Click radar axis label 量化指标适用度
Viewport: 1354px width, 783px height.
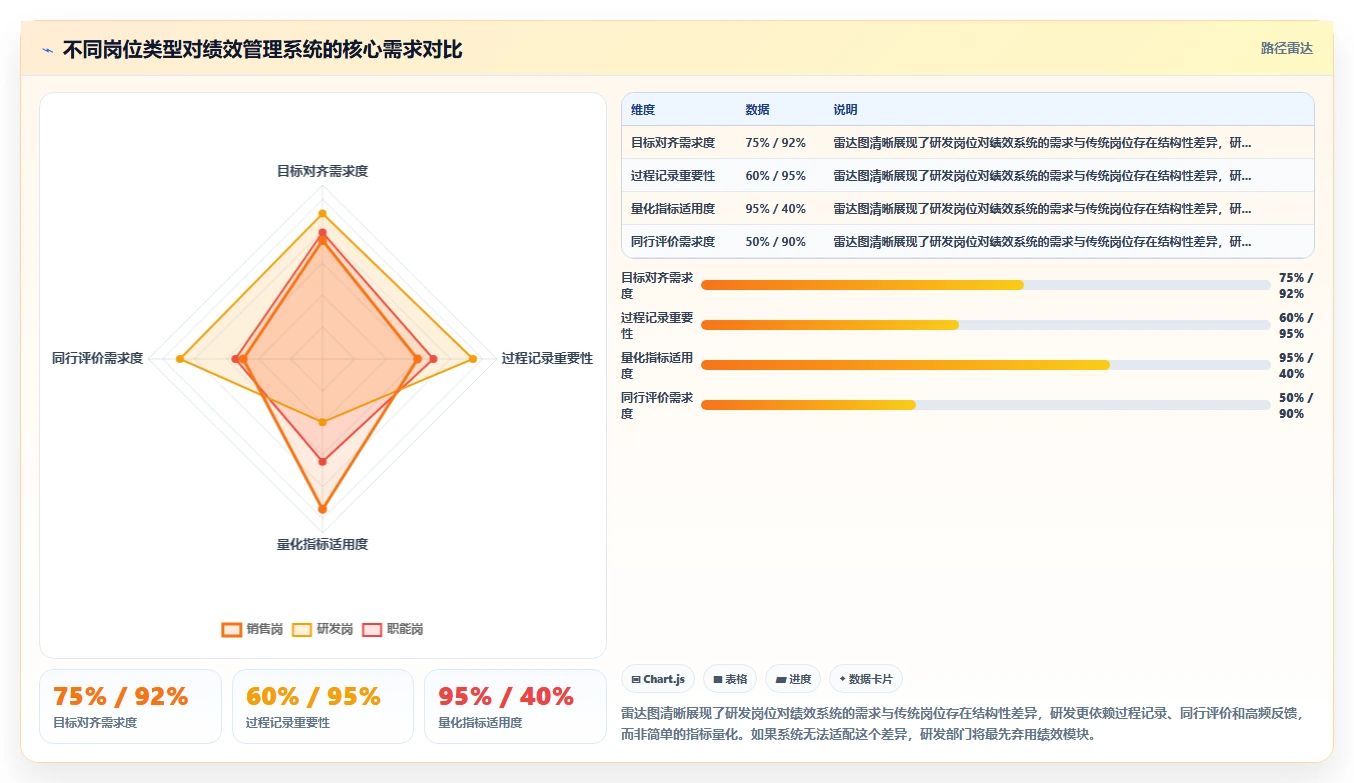(x=322, y=545)
